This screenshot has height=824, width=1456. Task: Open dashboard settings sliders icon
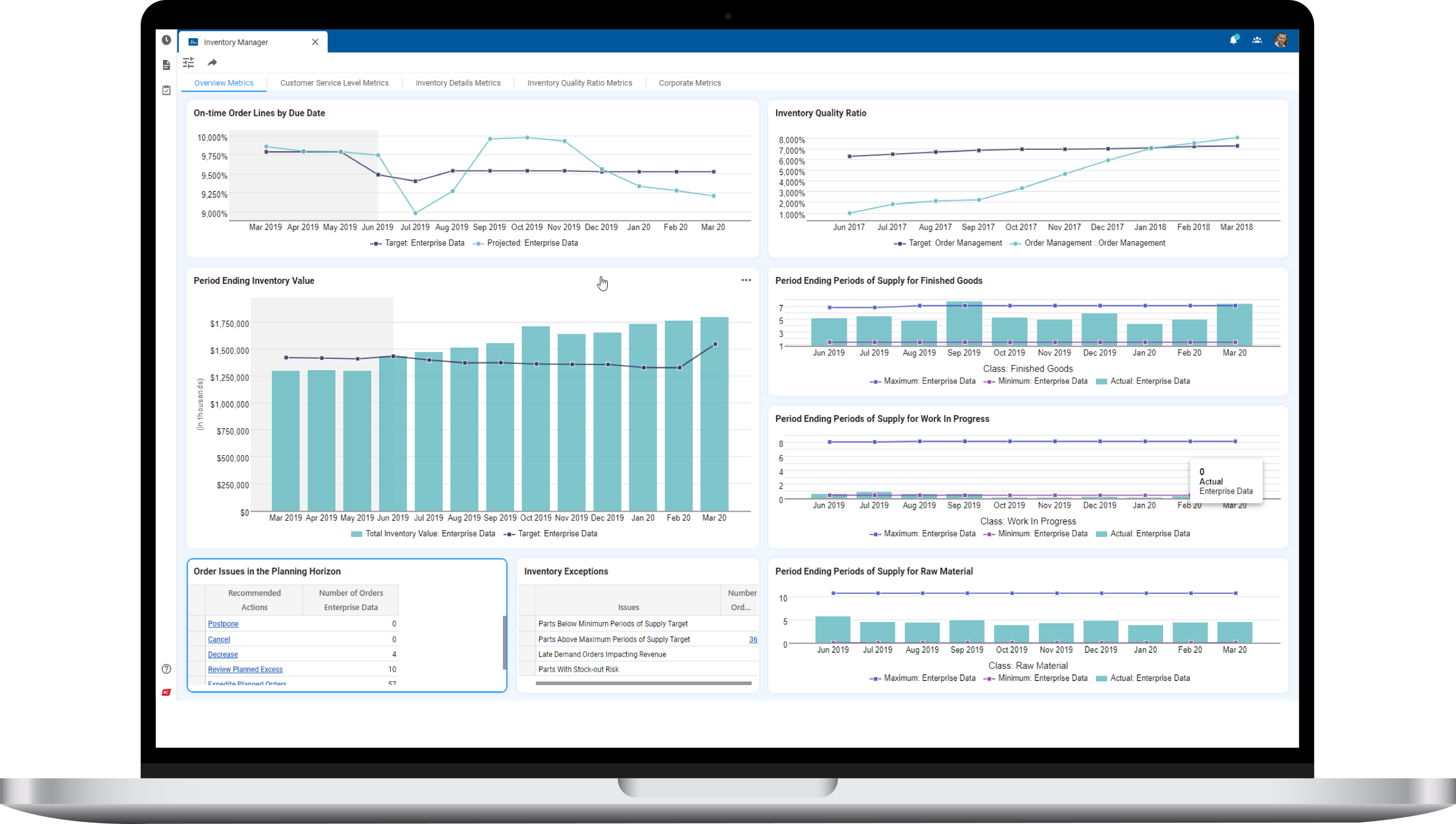click(189, 63)
